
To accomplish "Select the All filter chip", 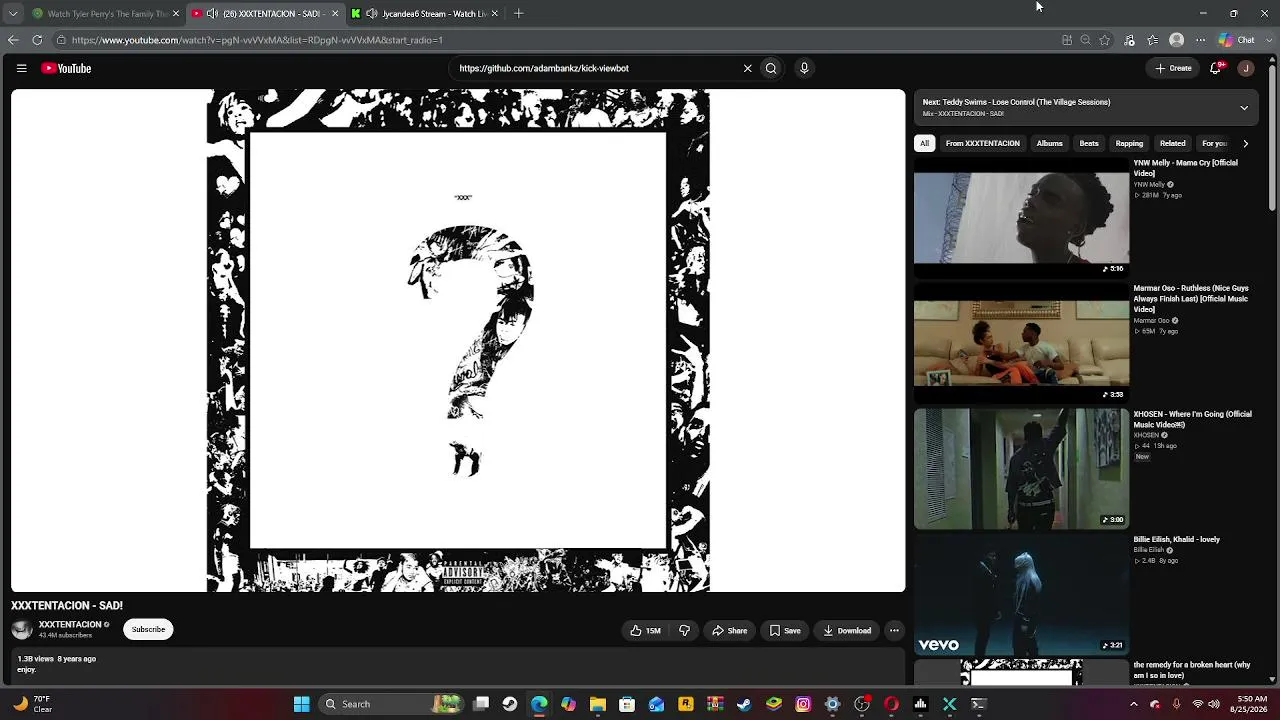I will (925, 143).
